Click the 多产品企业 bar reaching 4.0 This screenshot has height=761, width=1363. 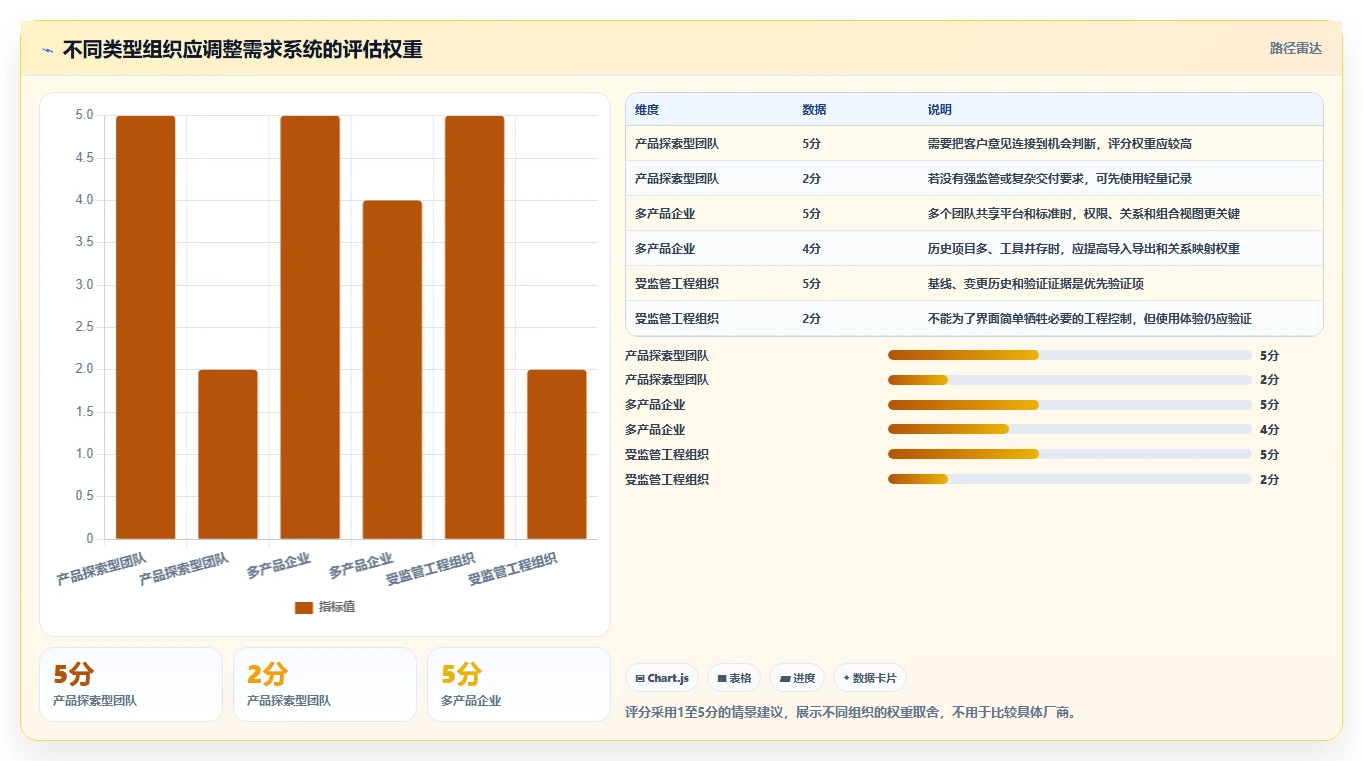click(392, 370)
